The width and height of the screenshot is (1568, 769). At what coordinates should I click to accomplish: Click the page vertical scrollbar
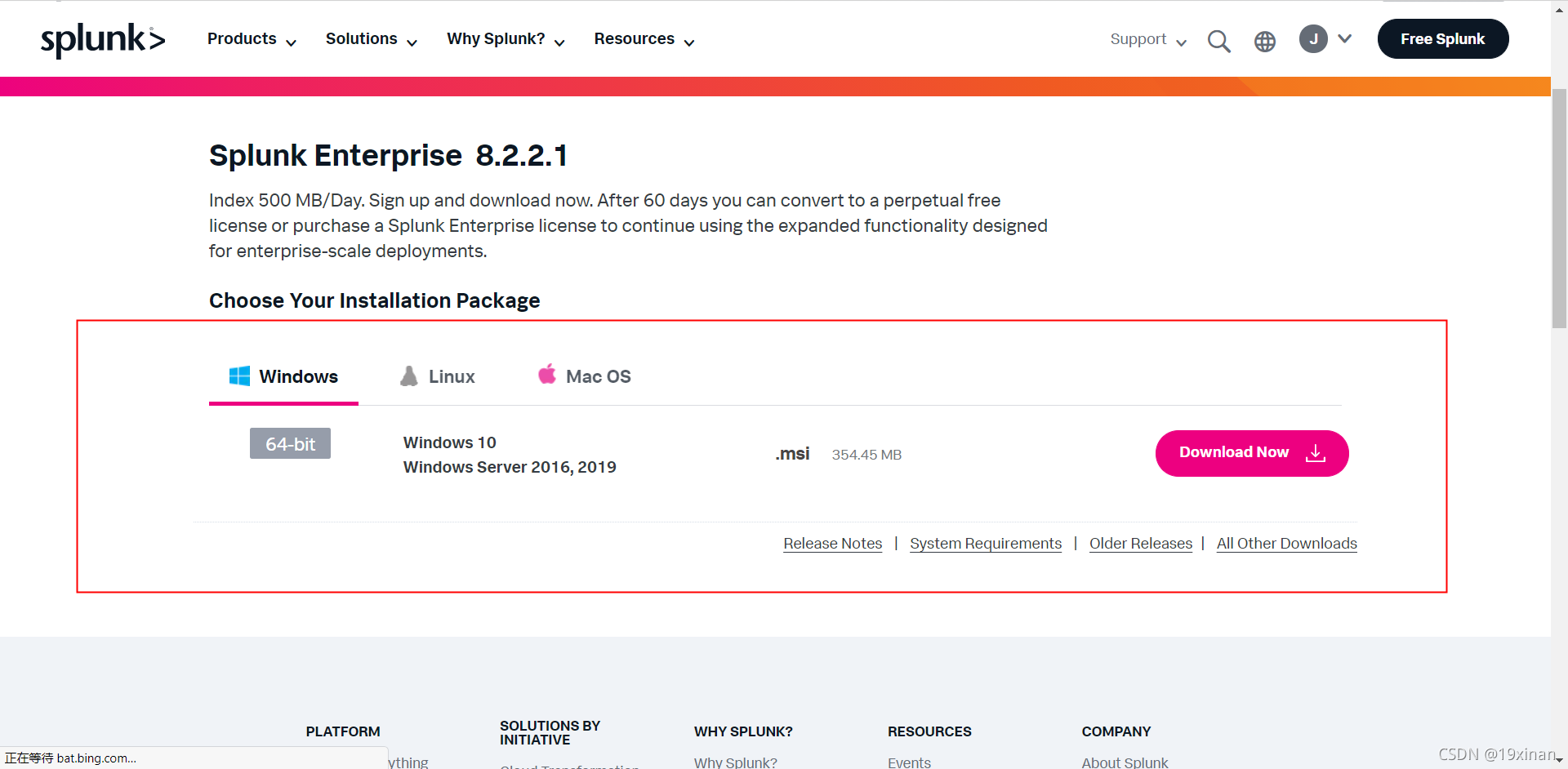(1559, 208)
